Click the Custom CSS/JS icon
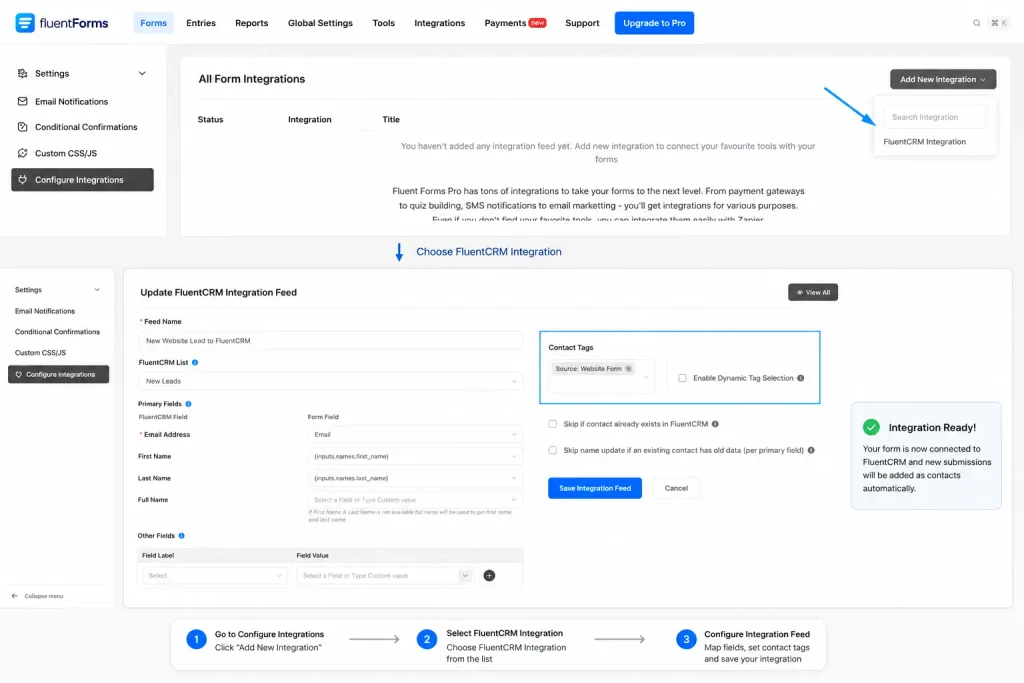 22,153
